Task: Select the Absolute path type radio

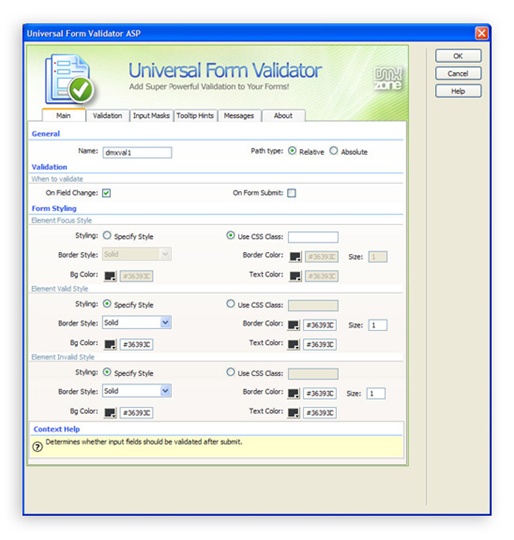Action: 334,151
